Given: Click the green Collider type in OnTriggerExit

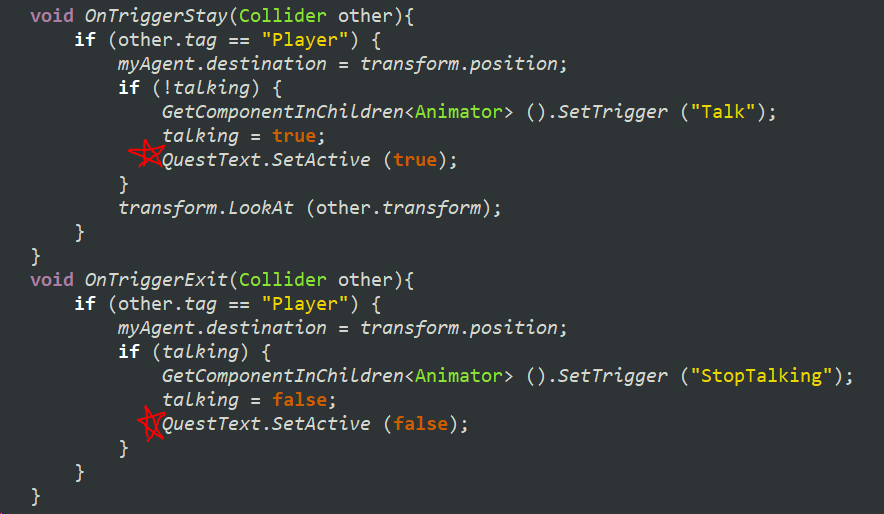Looking at the screenshot, I should pyautogui.click(x=282, y=280).
